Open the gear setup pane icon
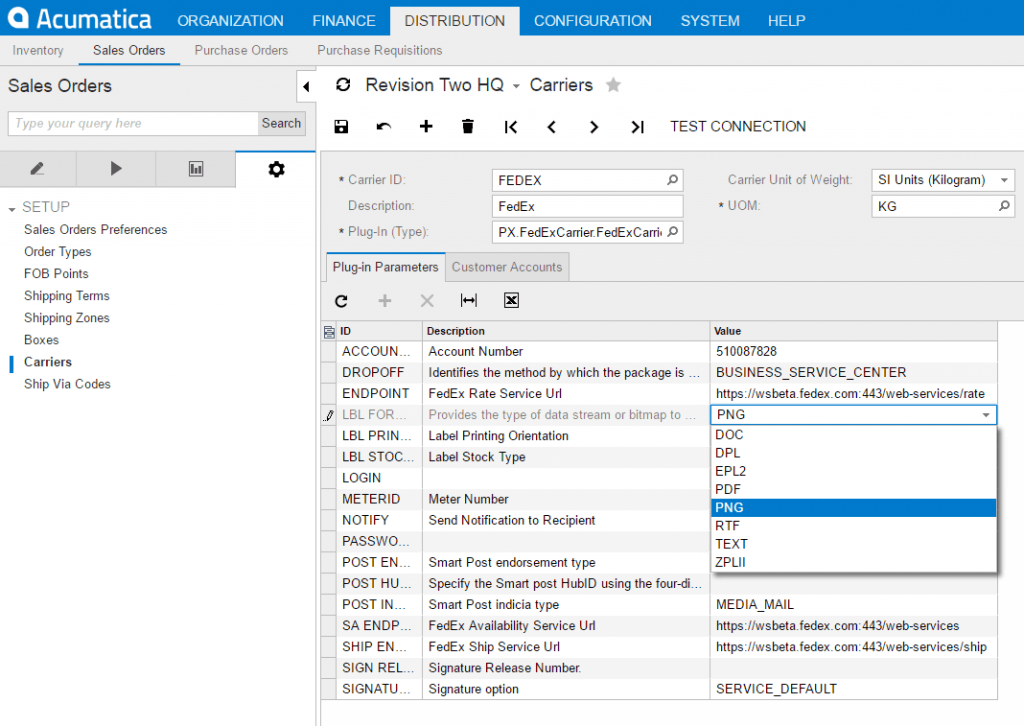1024x726 pixels. click(x=276, y=169)
